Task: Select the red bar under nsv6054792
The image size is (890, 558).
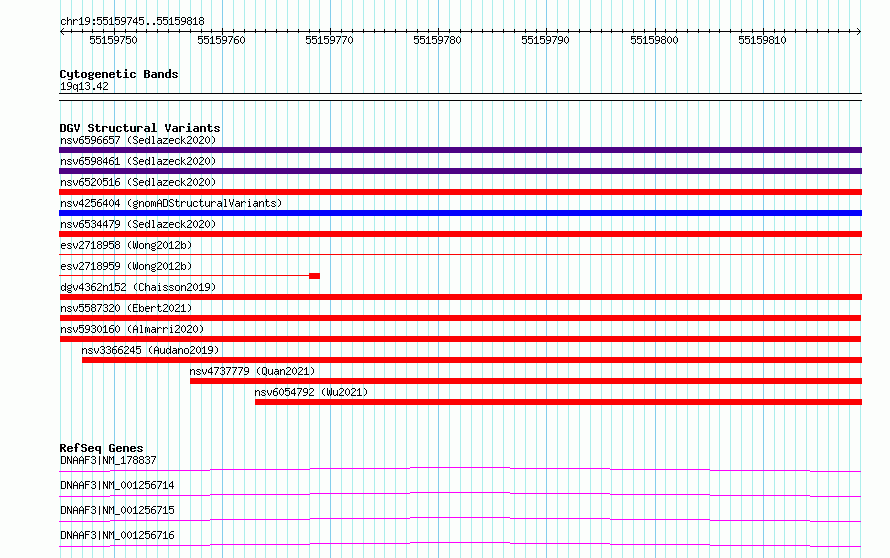Action: coord(559,402)
